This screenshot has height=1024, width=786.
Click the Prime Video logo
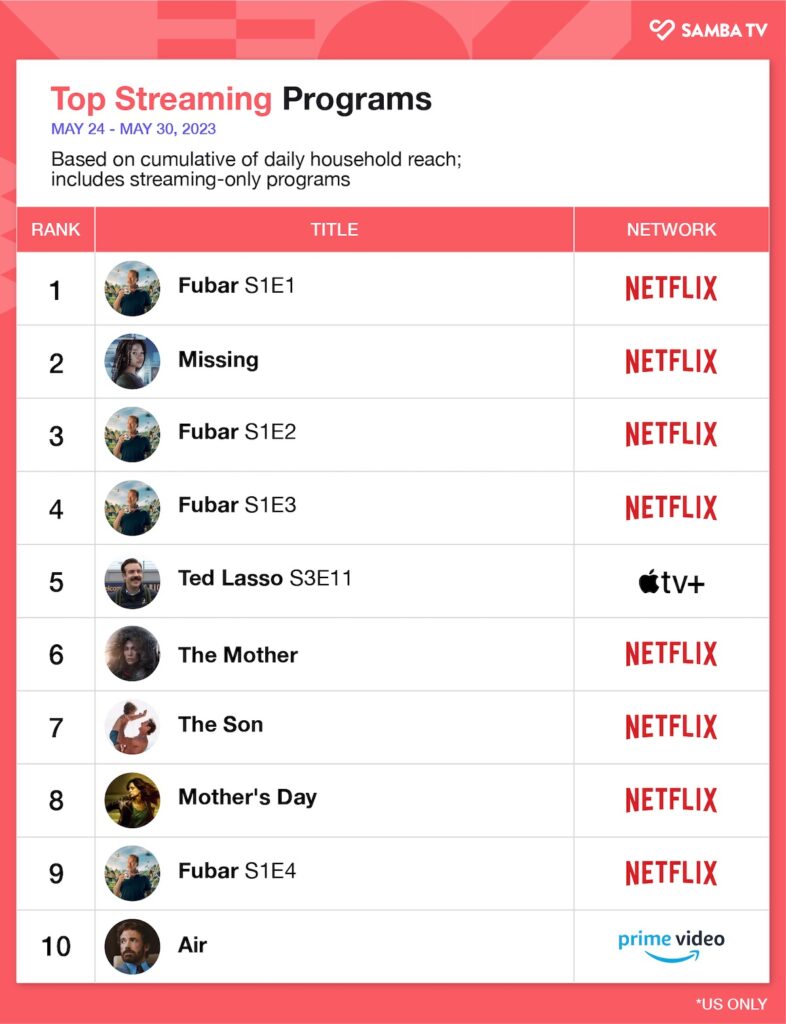(x=671, y=945)
